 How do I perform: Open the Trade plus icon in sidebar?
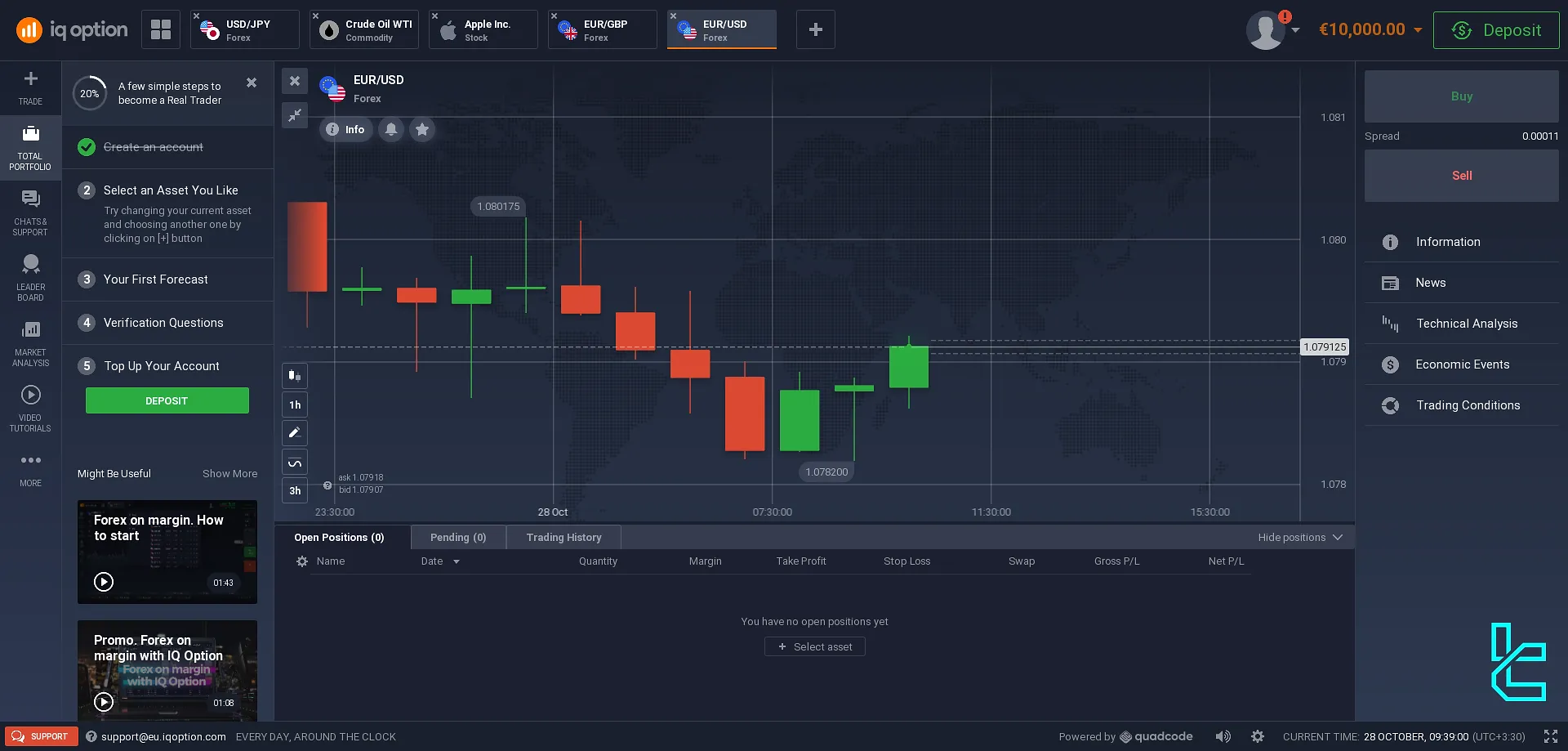[30, 87]
